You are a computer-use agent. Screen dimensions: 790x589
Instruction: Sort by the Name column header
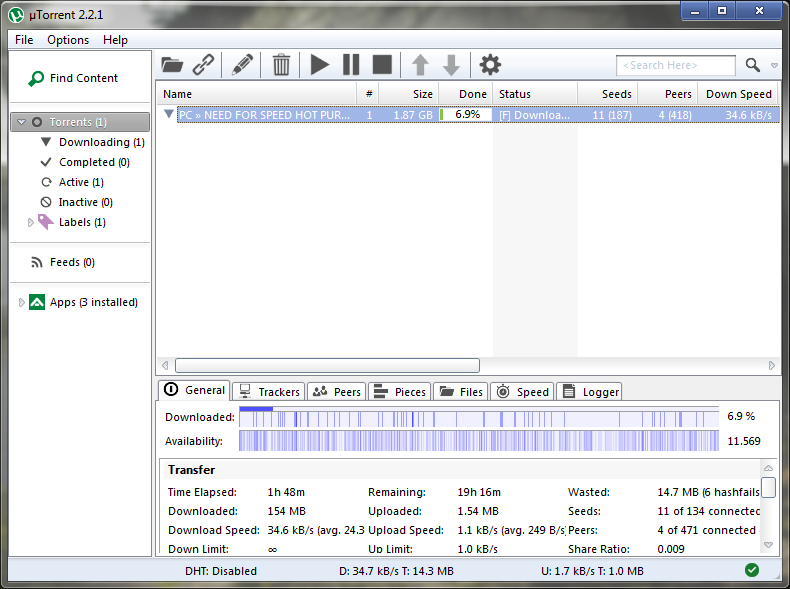click(x=257, y=94)
